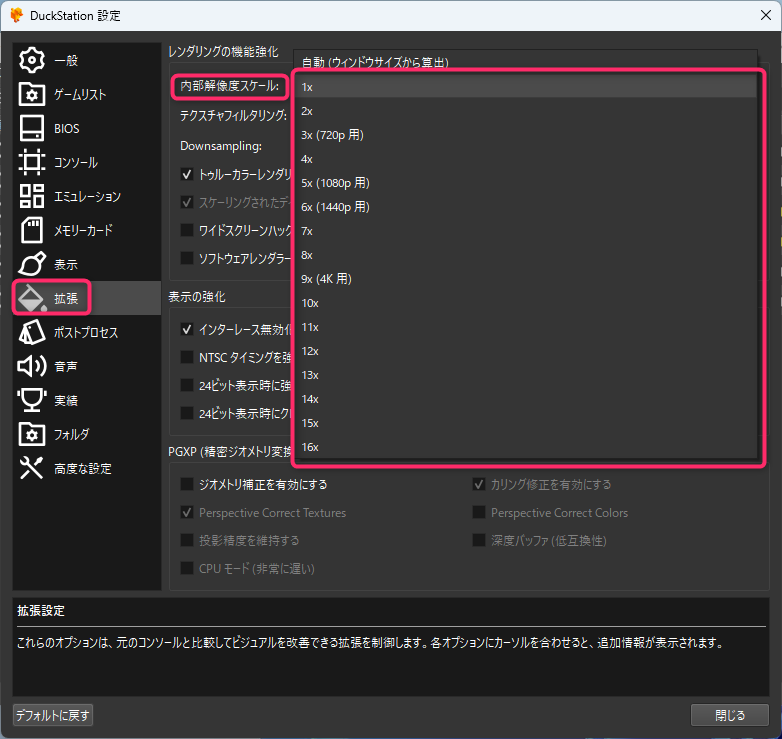The image size is (782, 739).
Task: Click the Game List (ゲームリスト) folder icon
Action: 32,94
